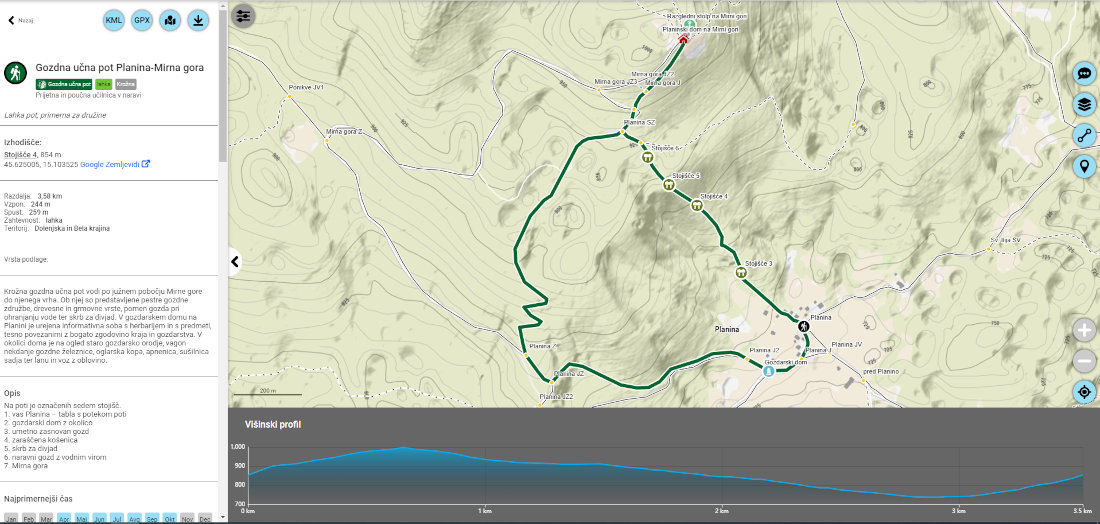Viewport: 1100px width, 524px height.
Task: Open the route planning tool button
Action: [x=1085, y=135]
